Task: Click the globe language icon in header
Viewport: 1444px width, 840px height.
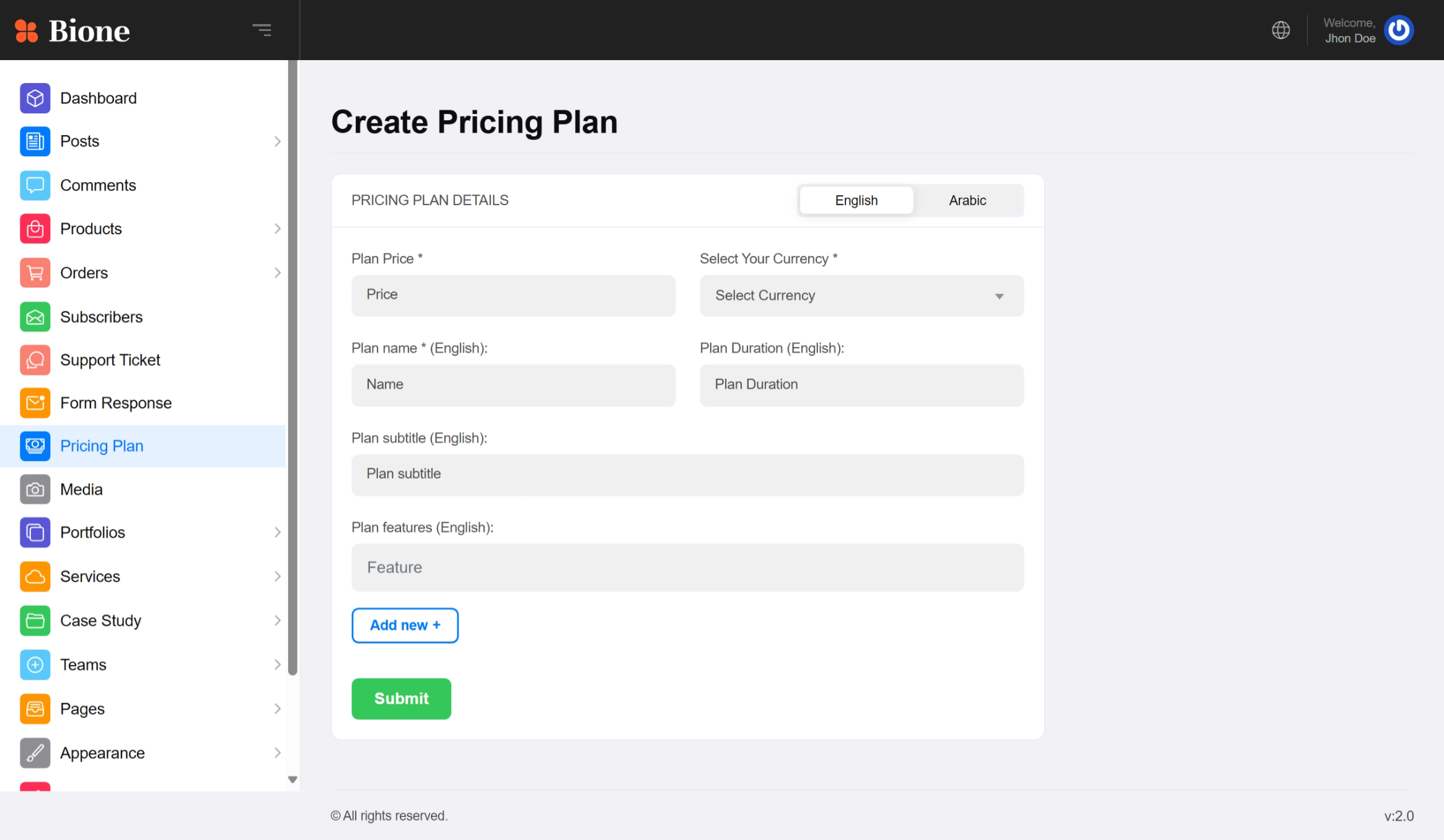Action: 1281,30
